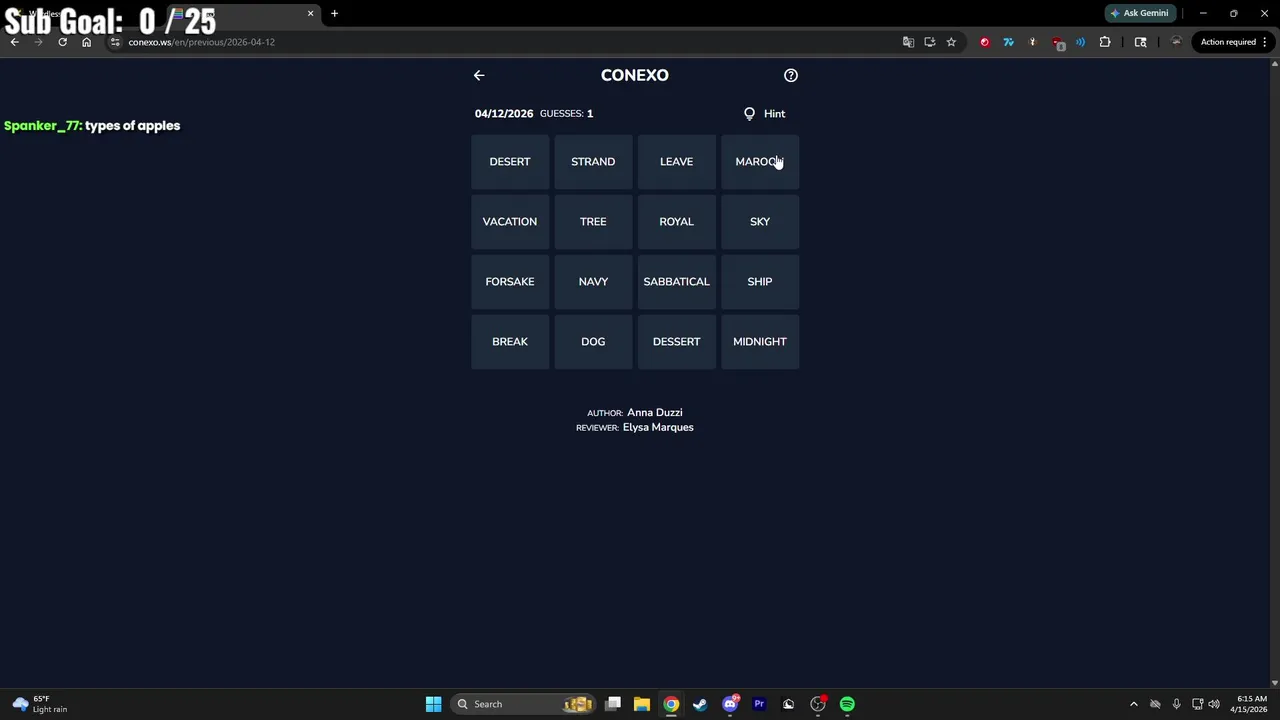Launch Premiere Pro from the taskbar

pyautogui.click(x=759, y=704)
